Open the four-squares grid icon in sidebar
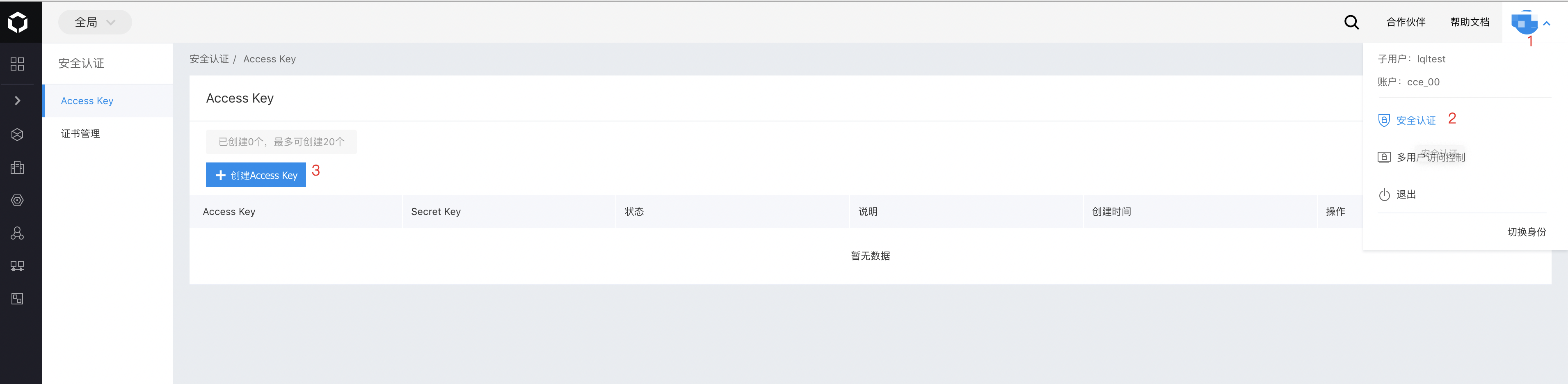The height and width of the screenshot is (384, 1568). pos(17,64)
